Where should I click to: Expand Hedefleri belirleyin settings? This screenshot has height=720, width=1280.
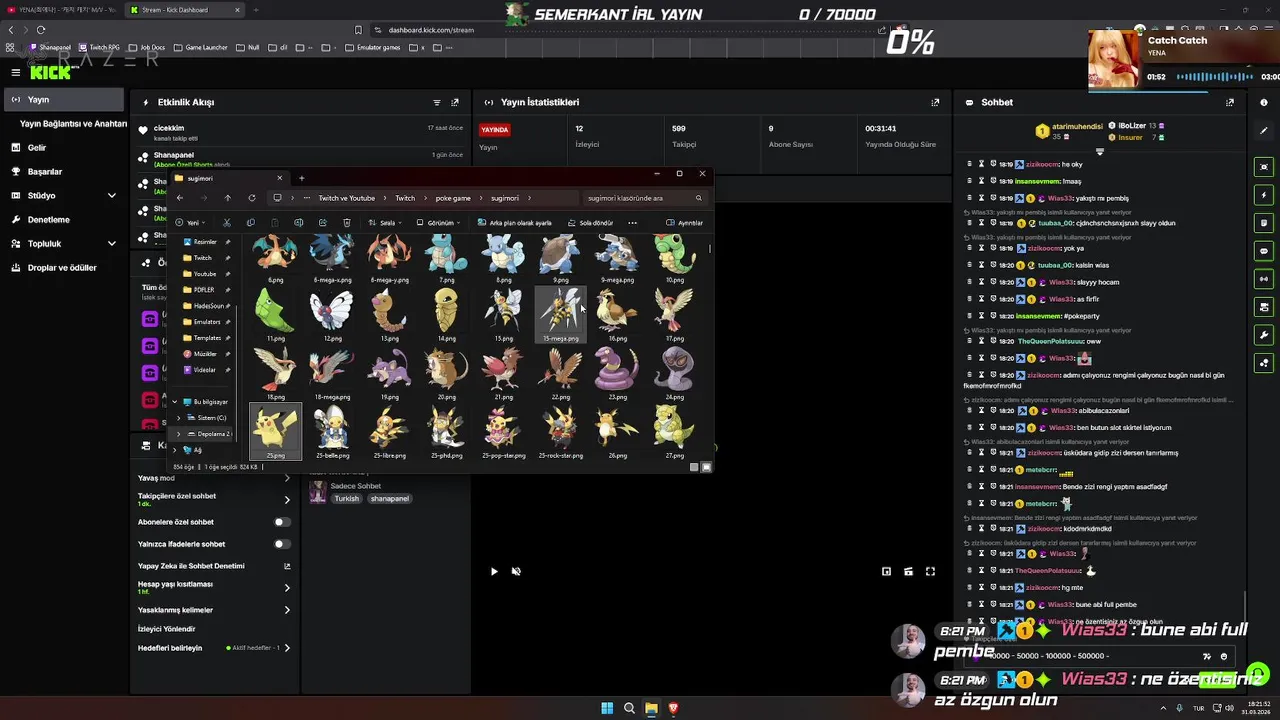287,648
